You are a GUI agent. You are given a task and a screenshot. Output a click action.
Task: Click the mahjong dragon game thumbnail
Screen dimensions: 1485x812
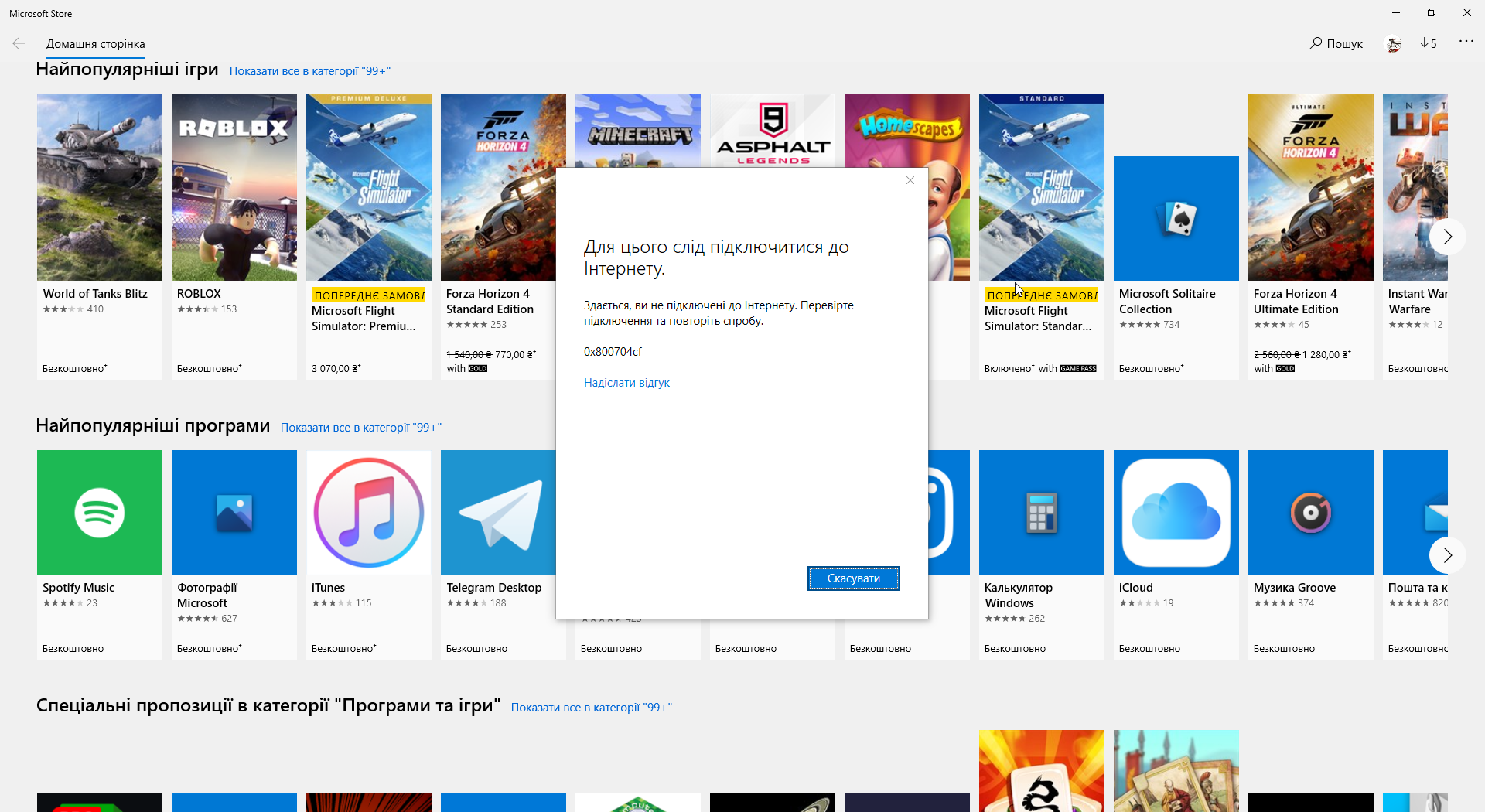pyautogui.click(x=1042, y=771)
